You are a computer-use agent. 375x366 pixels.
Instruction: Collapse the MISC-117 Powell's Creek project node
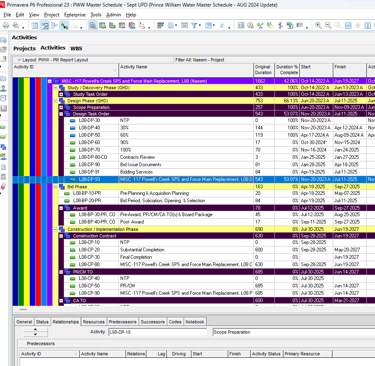tap(50, 81)
